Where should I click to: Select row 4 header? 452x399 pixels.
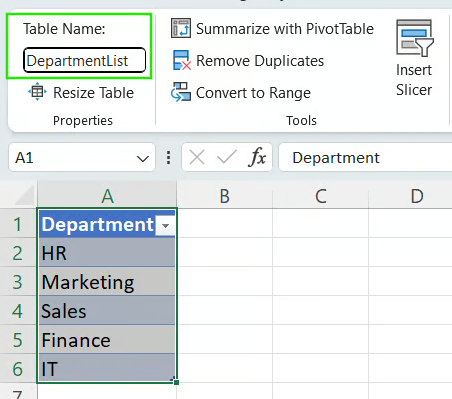pyautogui.click(x=18, y=311)
